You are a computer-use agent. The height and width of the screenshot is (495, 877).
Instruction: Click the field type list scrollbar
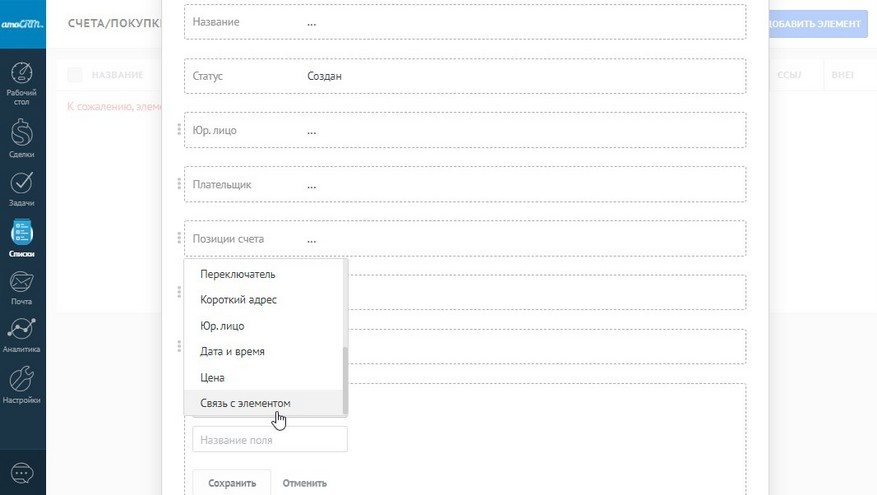[345, 380]
